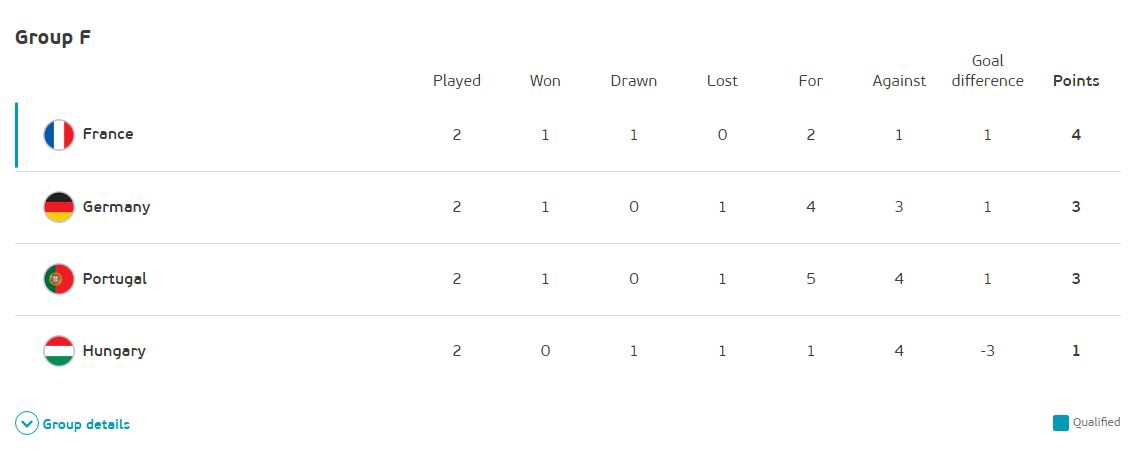Click France's points total of 4
The width and height of the screenshot is (1142, 451).
[1076, 134]
